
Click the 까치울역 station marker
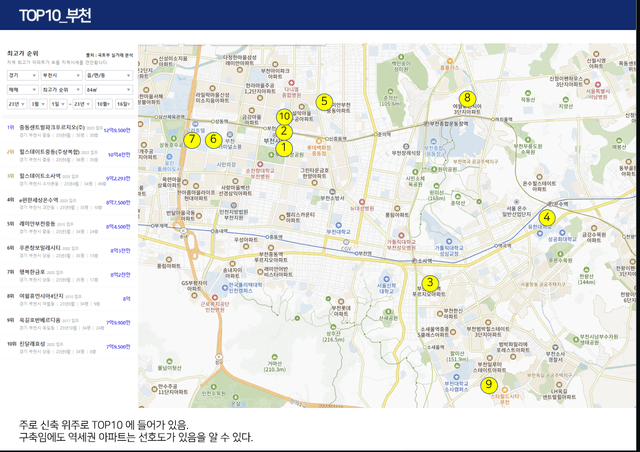coord(493,120)
